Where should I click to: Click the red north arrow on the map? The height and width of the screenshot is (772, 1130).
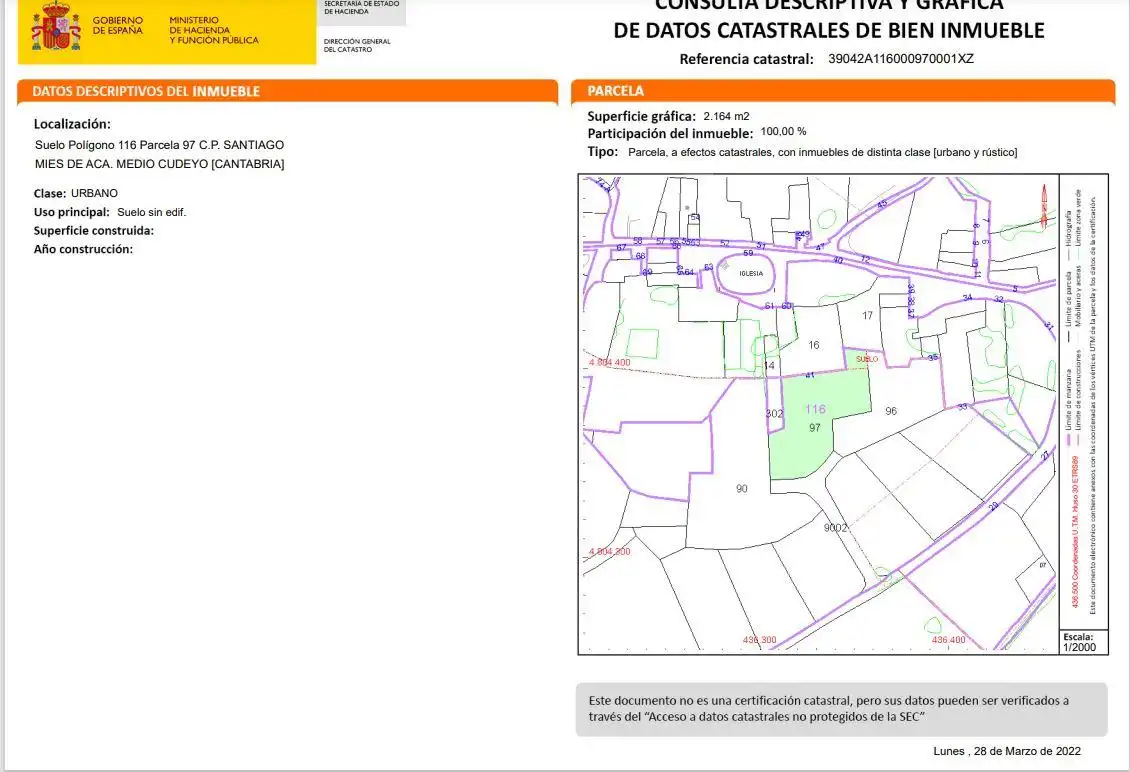click(1044, 205)
